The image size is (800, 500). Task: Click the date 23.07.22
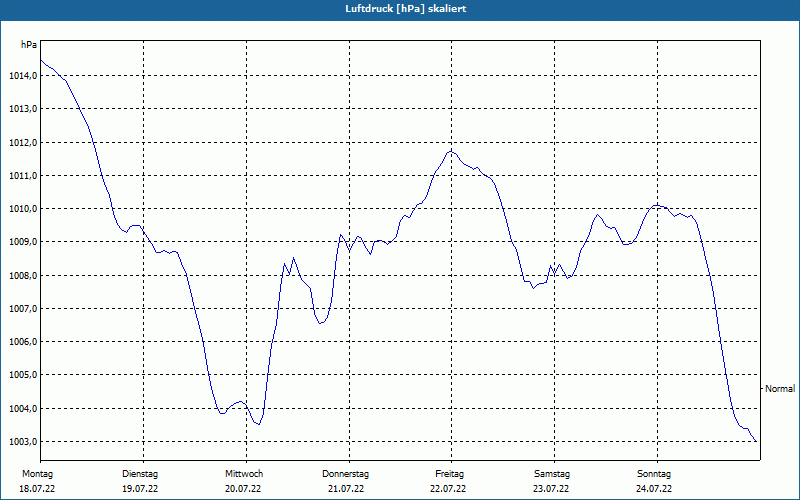tap(552, 489)
